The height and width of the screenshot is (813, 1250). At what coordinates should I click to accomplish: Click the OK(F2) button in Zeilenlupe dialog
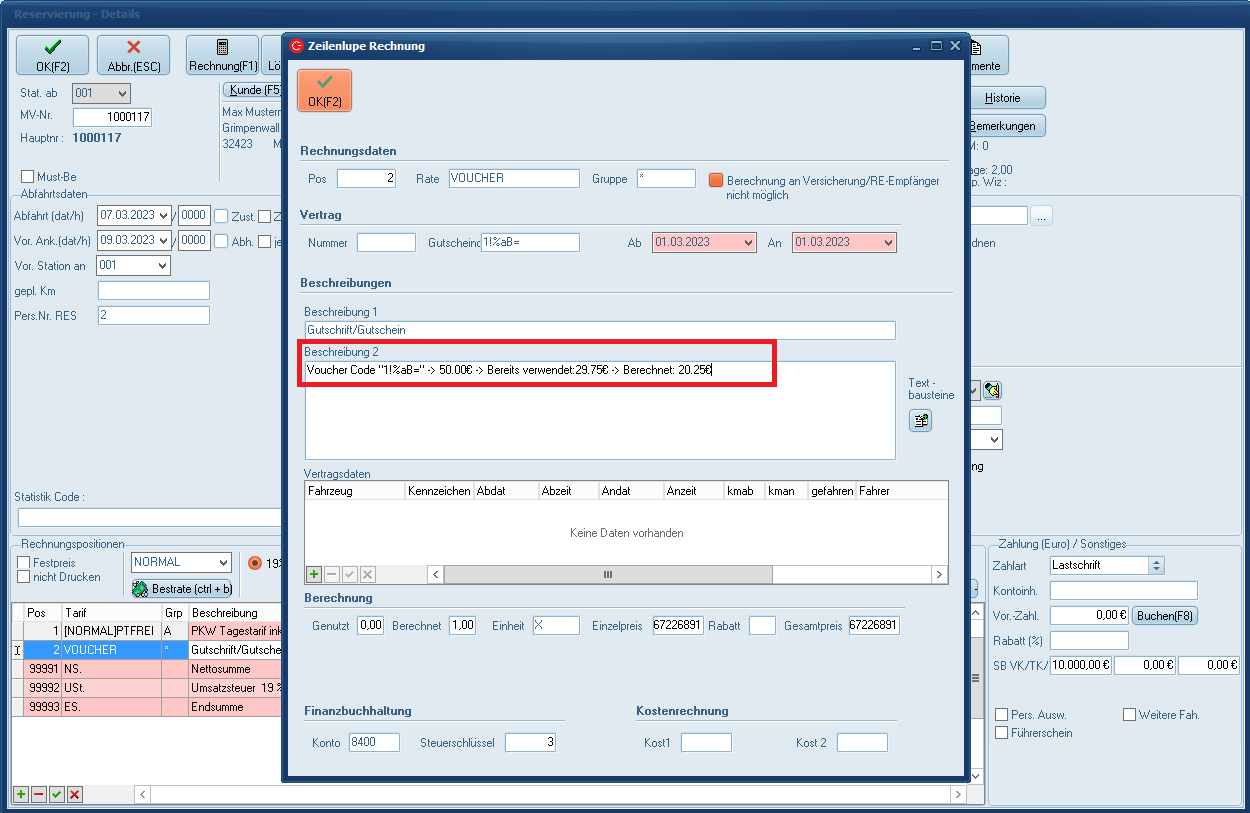coord(324,90)
